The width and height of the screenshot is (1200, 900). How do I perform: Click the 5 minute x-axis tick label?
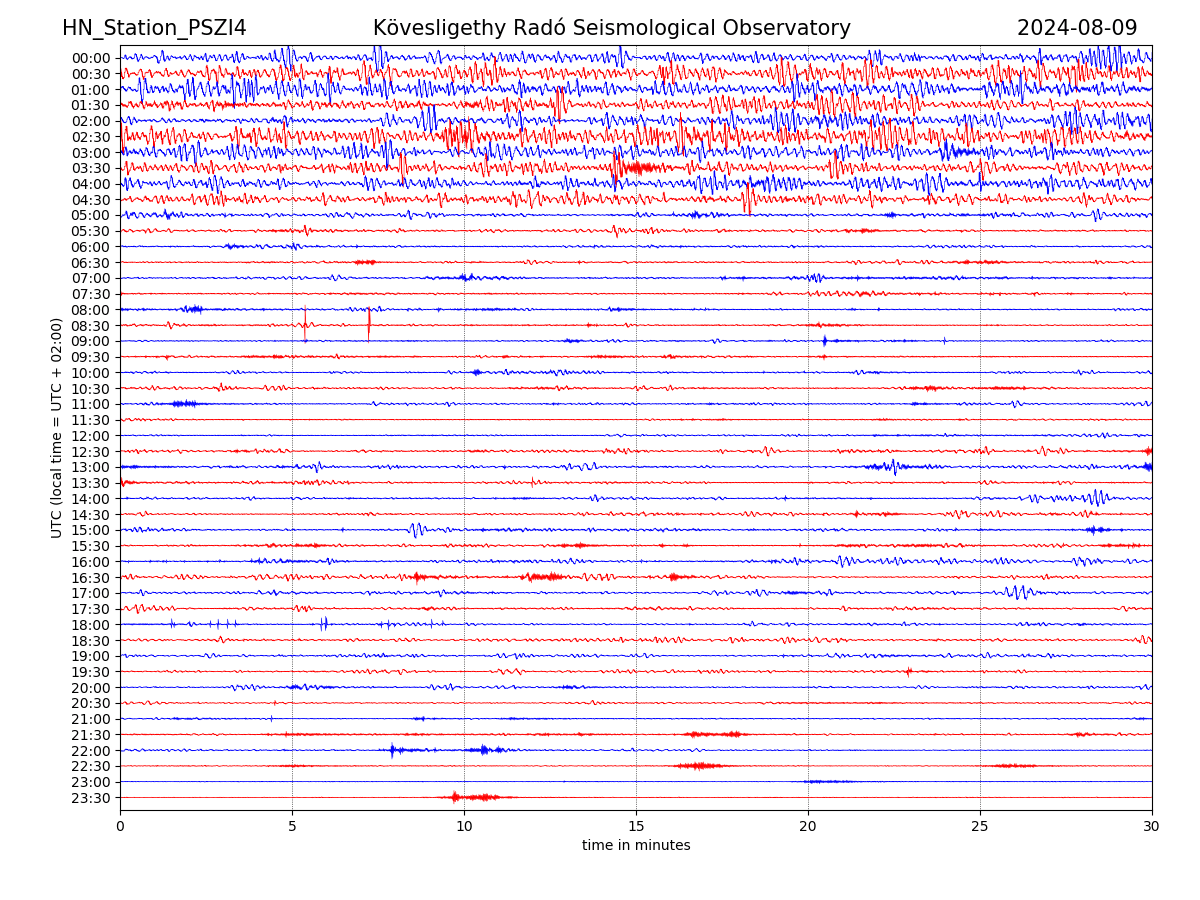click(292, 826)
